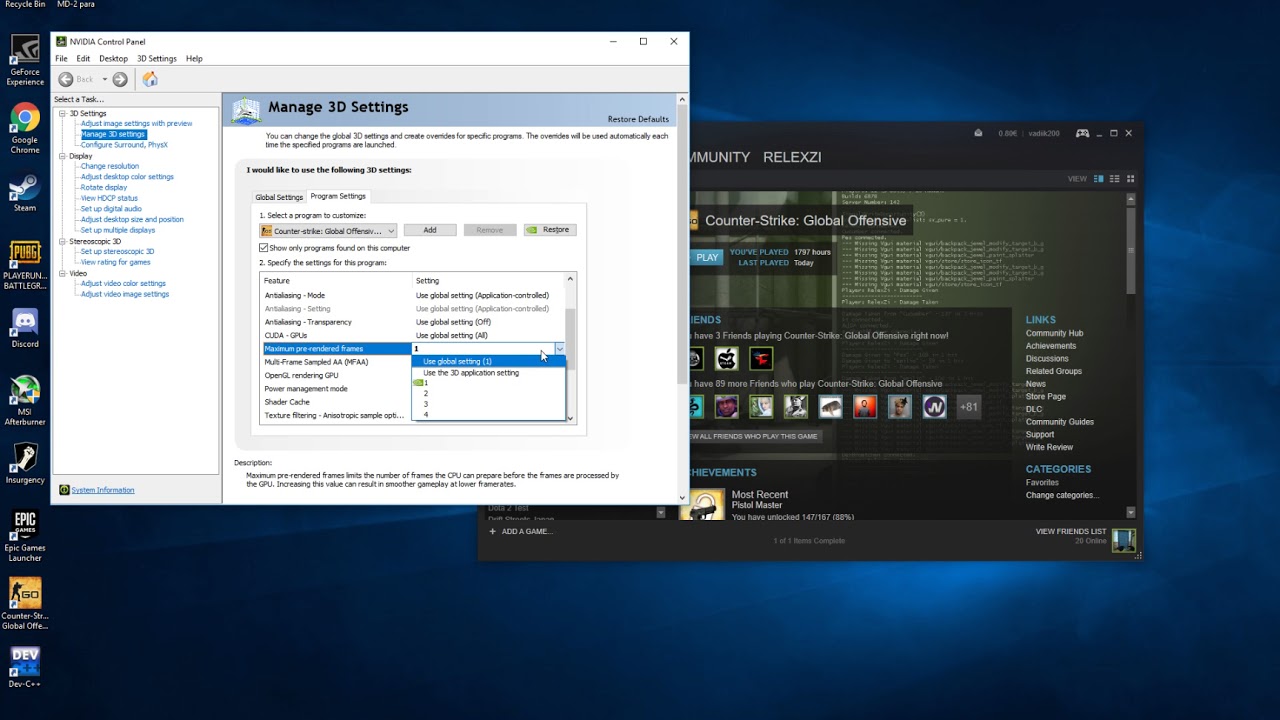Open Community Hub link in Steam
Viewport: 1280px width, 720px height.
coord(1054,333)
